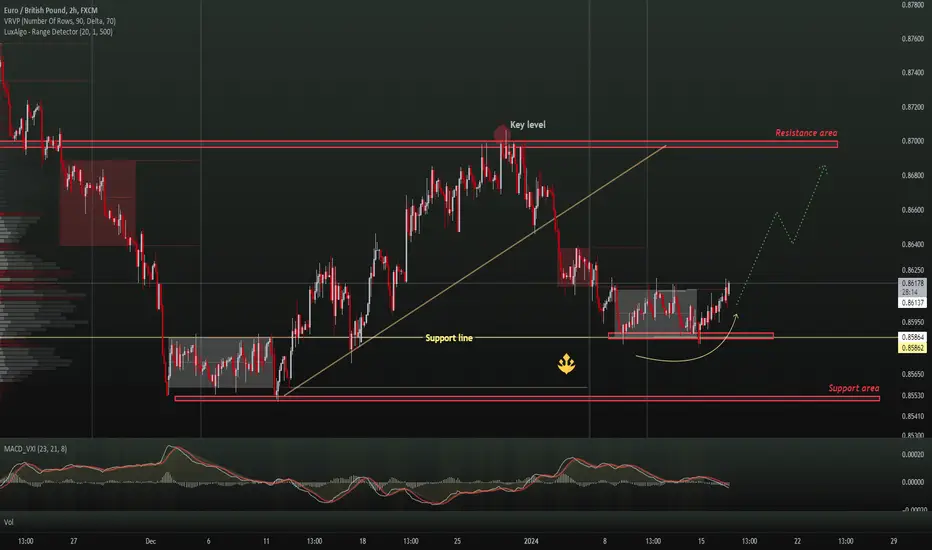
Task: Click 0.85530 on the price axis
Action: point(912,395)
